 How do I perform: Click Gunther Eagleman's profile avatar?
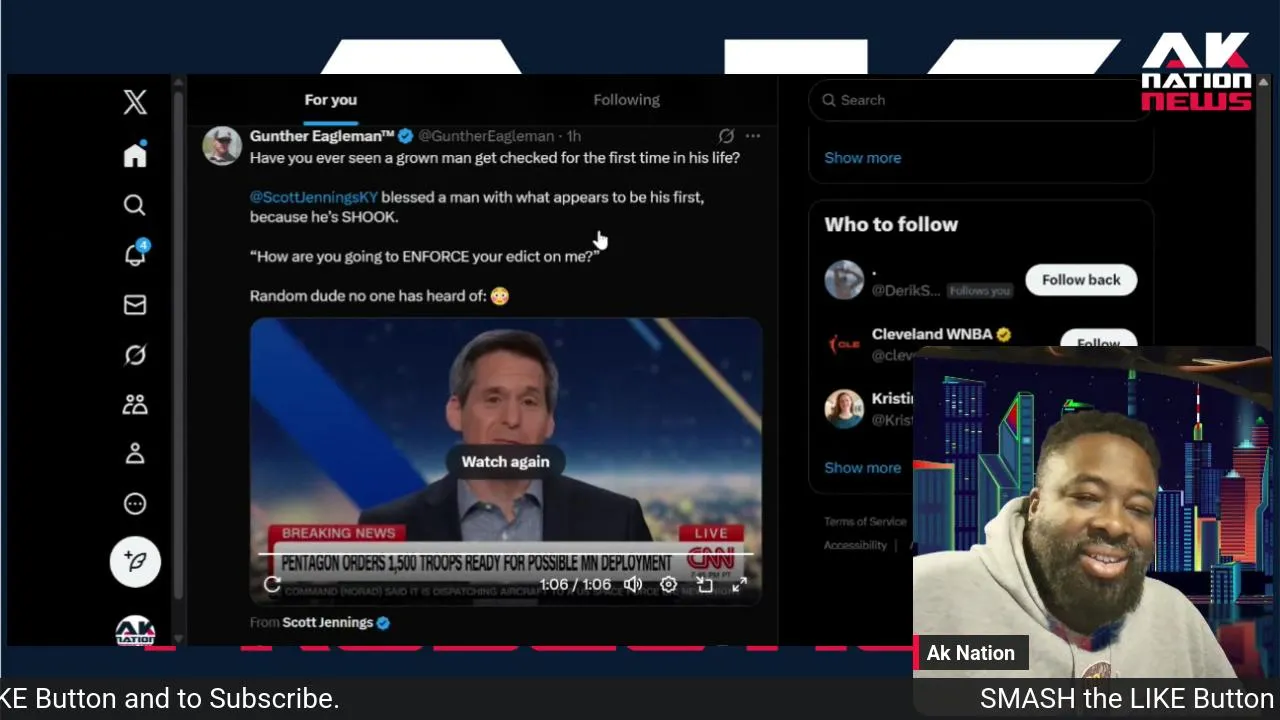click(x=222, y=146)
